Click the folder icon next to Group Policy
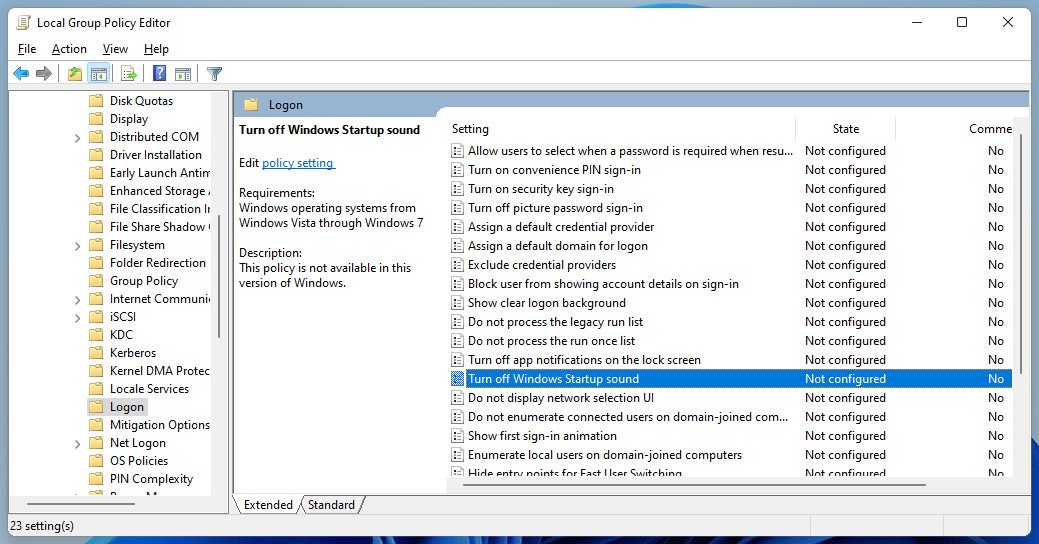This screenshot has width=1039, height=544. (x=96, y=281)
